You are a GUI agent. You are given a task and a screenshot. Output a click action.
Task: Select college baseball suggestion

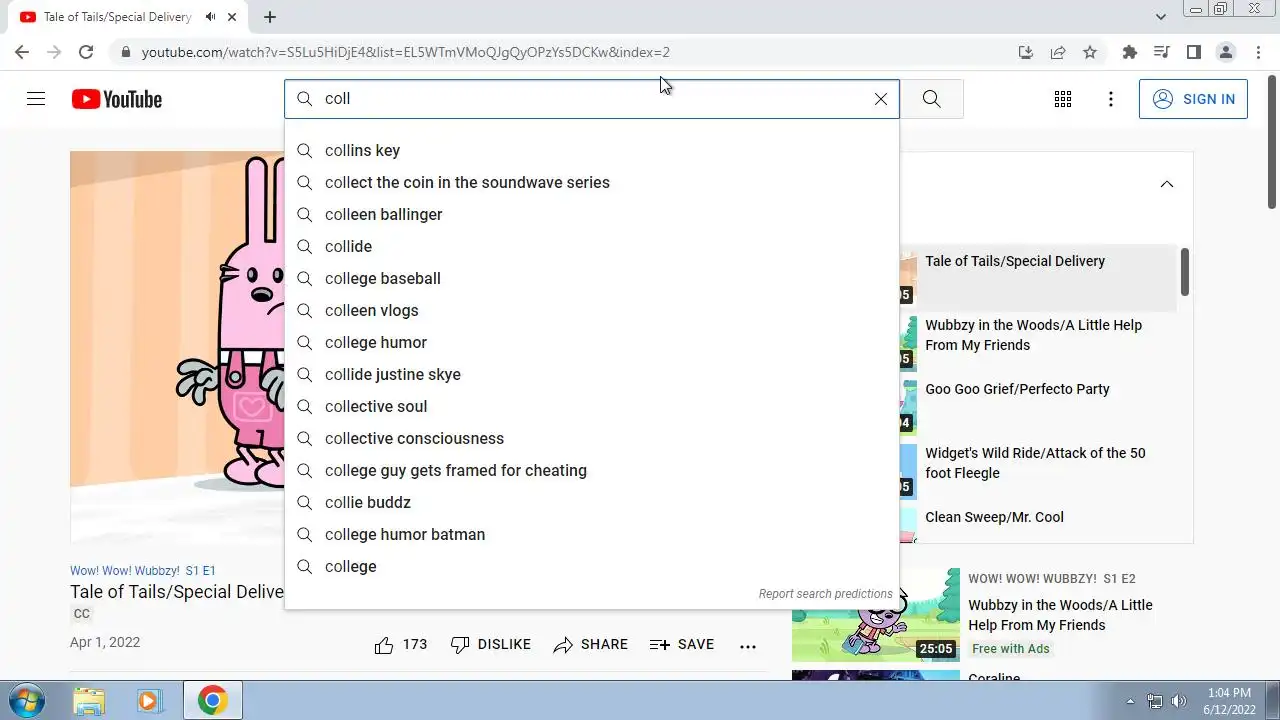click(x=592, y=278)
